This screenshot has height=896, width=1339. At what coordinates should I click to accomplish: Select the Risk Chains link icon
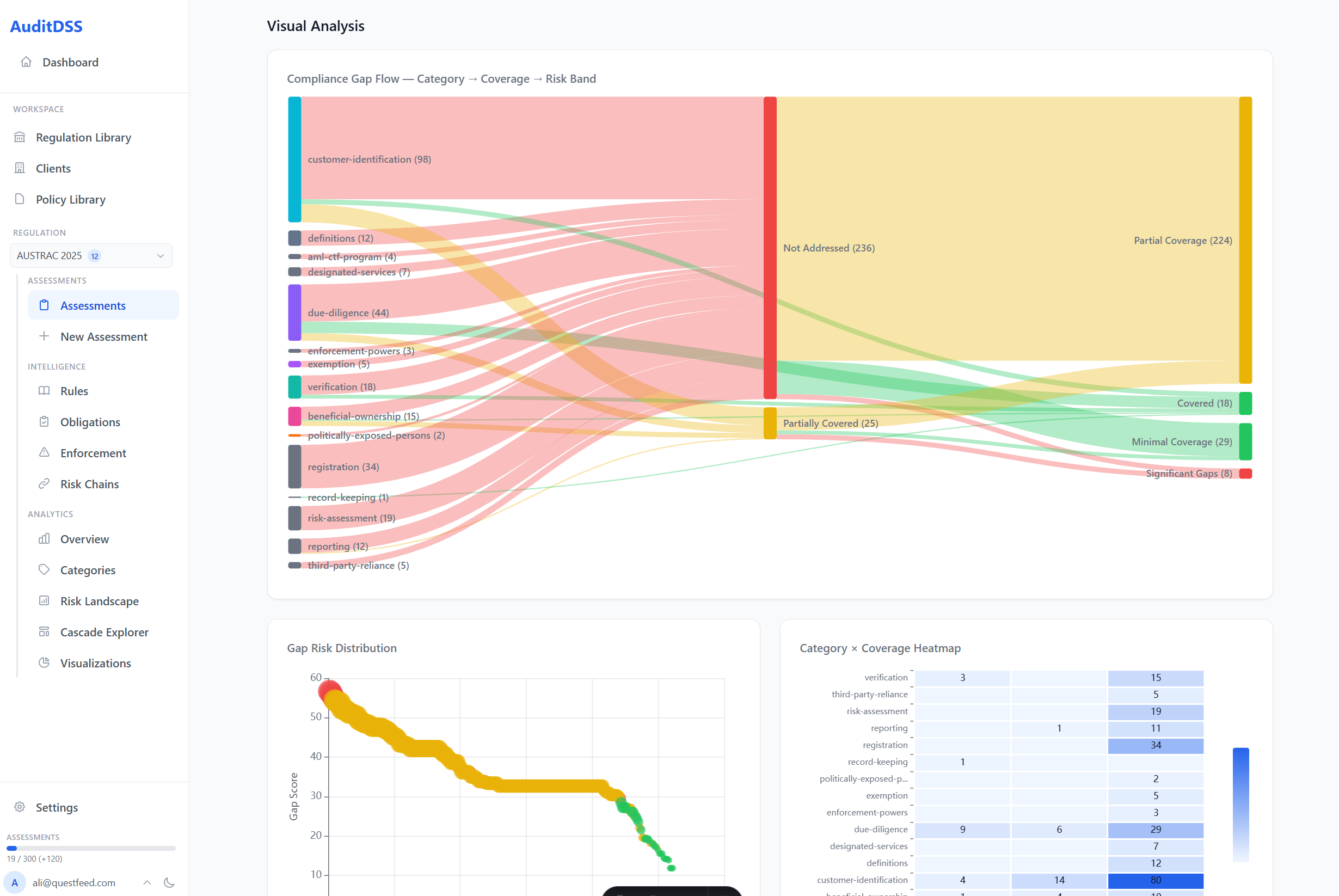point(45,483)
